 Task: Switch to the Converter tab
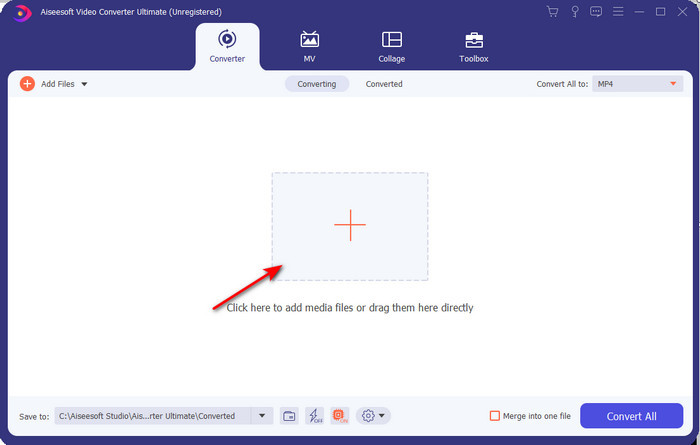[227, 46]
